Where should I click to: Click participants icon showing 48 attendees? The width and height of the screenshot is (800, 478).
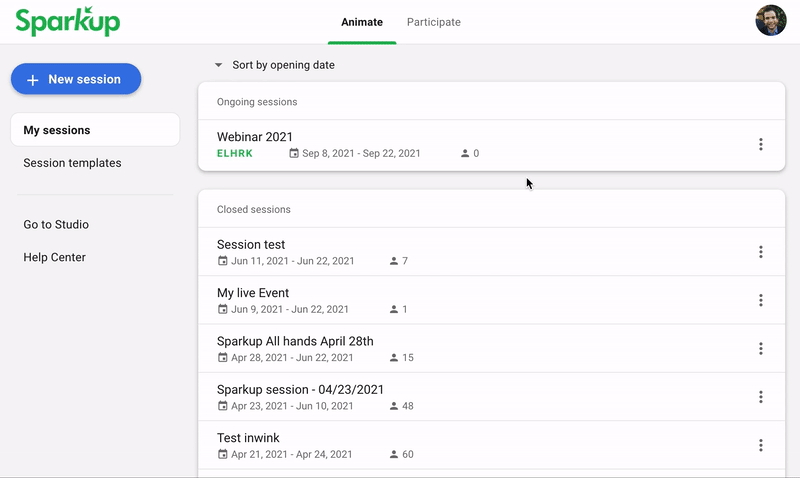point(393,406)
